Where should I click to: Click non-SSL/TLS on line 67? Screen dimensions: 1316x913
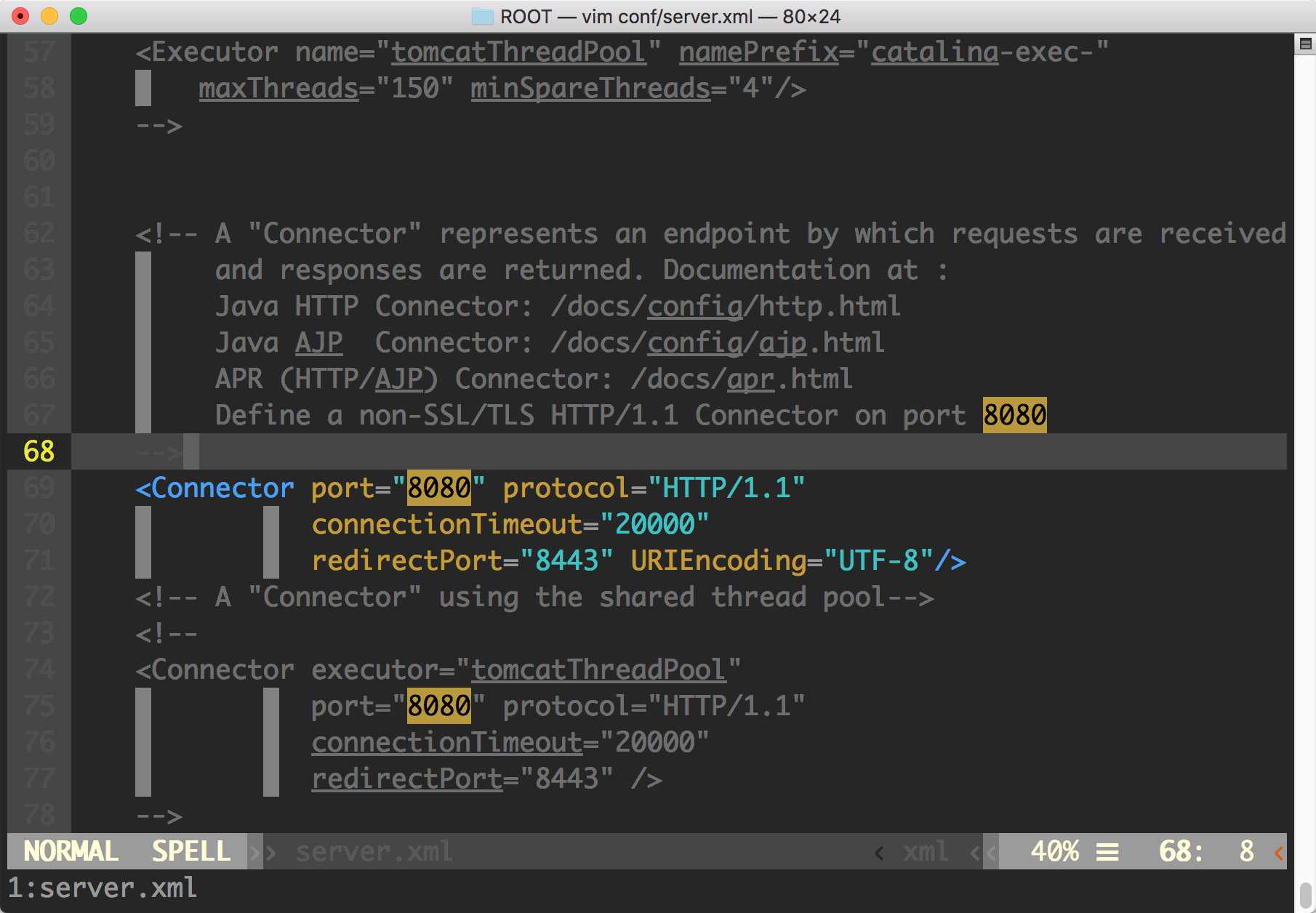point(447,415)
